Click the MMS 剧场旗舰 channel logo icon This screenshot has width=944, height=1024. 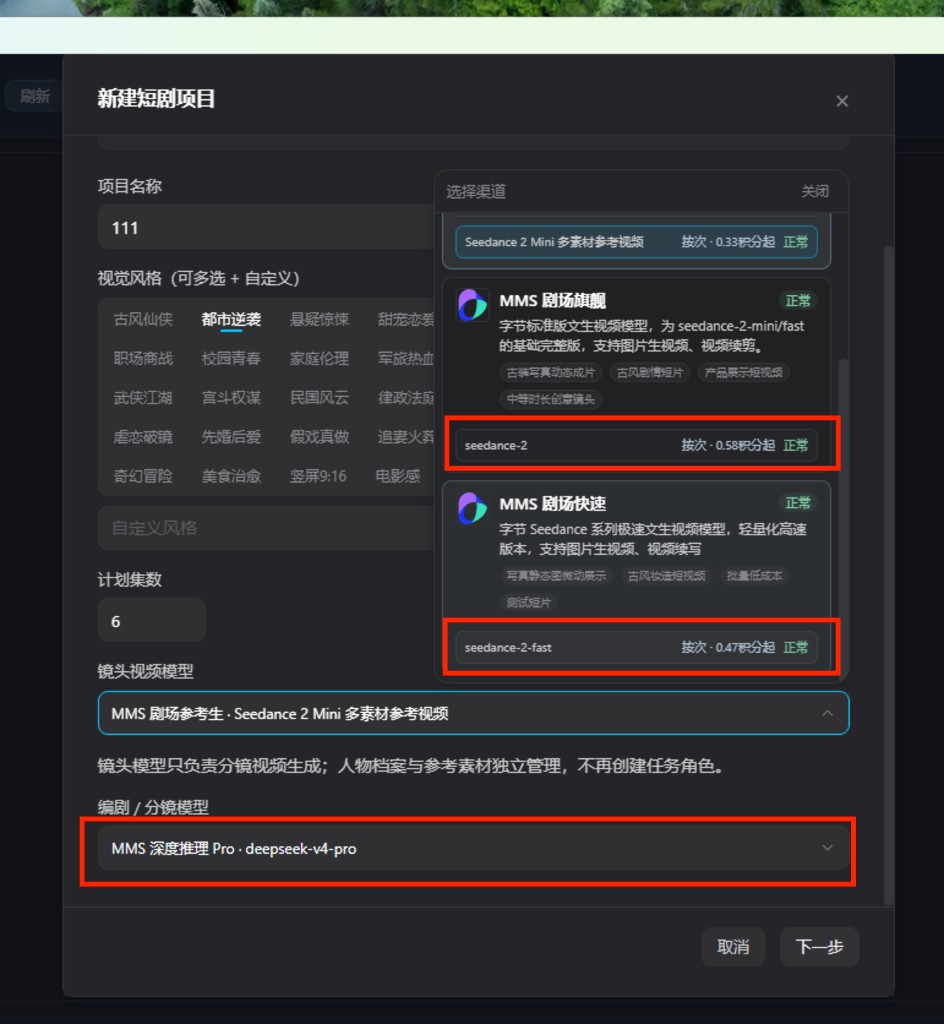pos(472,305)
